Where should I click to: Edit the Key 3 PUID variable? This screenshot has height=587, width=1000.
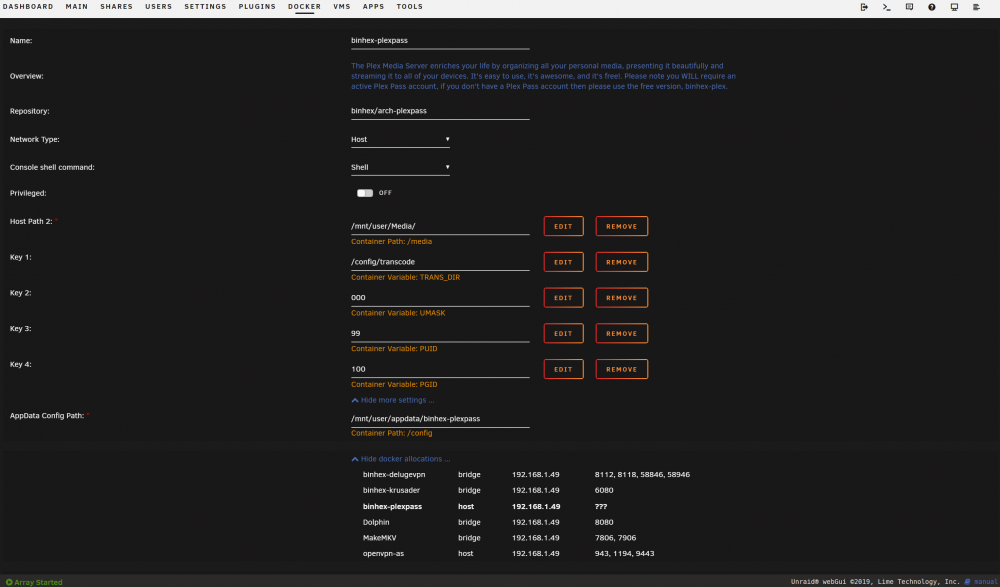(x=563, y=333)
